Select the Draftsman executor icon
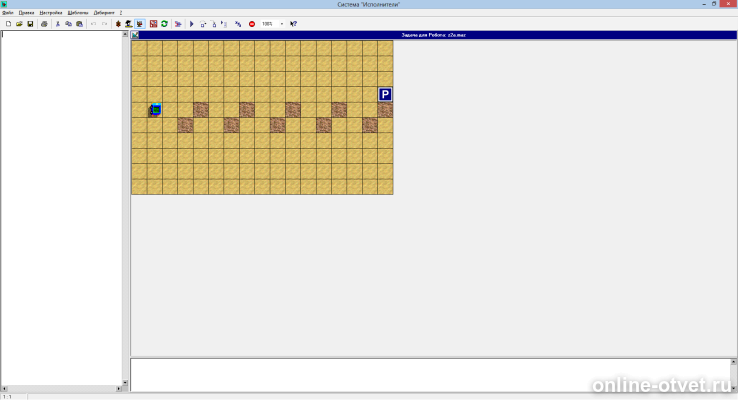Viewport: 738px width, 400px height. (x=128, y=24)
